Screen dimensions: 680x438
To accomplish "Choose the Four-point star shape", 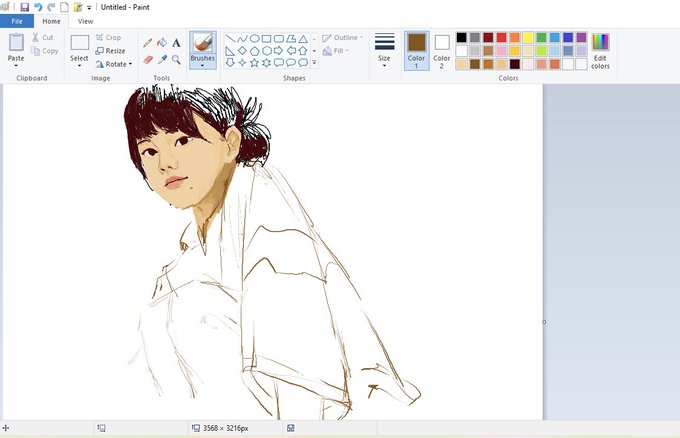I will (242, 63).
